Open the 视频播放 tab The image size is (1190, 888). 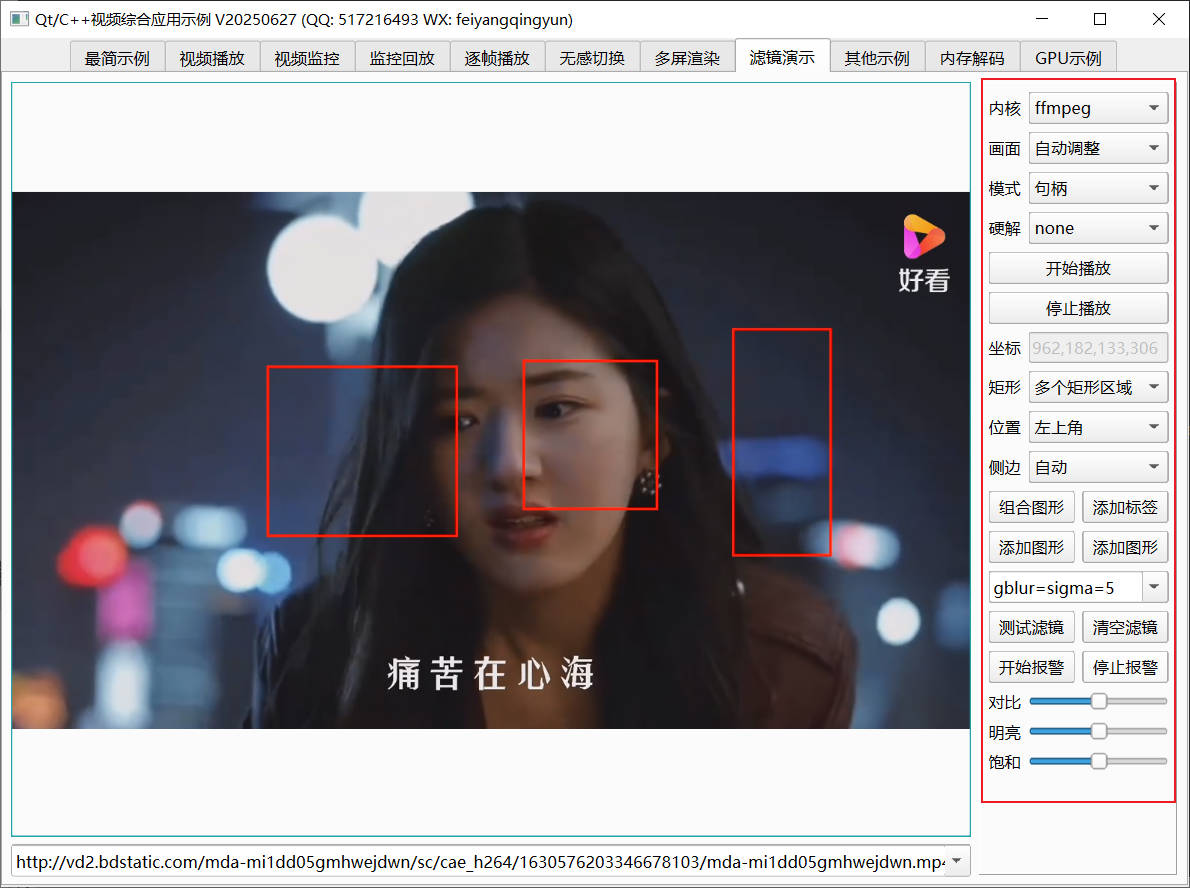click(x=212, y=58)
